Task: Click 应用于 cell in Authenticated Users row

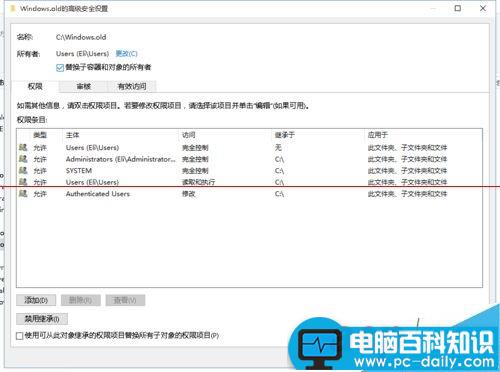Action: pos(407,194)
